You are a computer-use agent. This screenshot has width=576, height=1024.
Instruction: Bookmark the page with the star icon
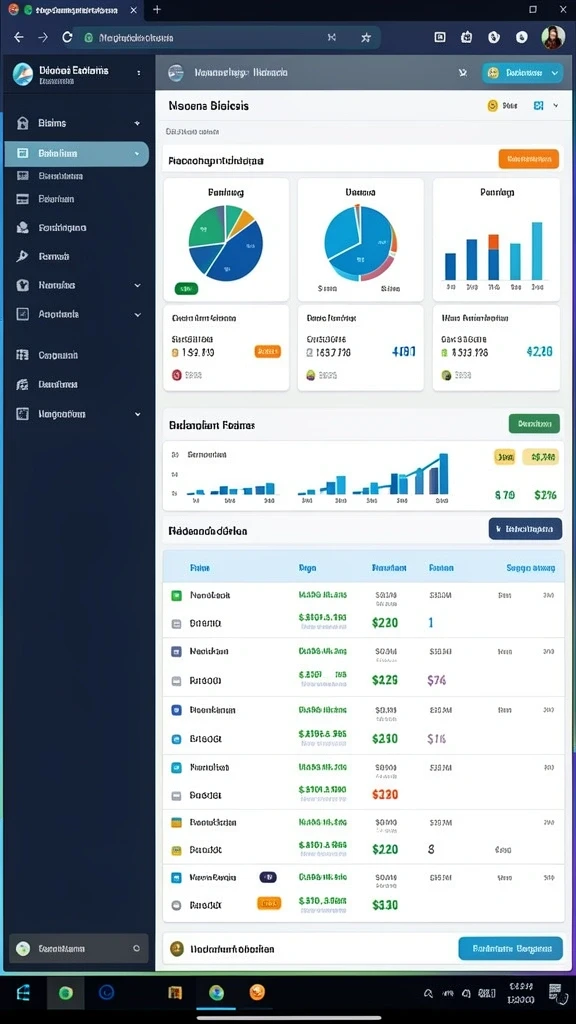366,37
